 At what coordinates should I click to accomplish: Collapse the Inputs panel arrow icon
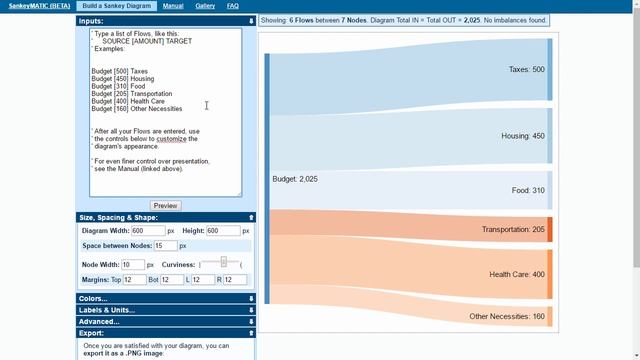[251, 21]
